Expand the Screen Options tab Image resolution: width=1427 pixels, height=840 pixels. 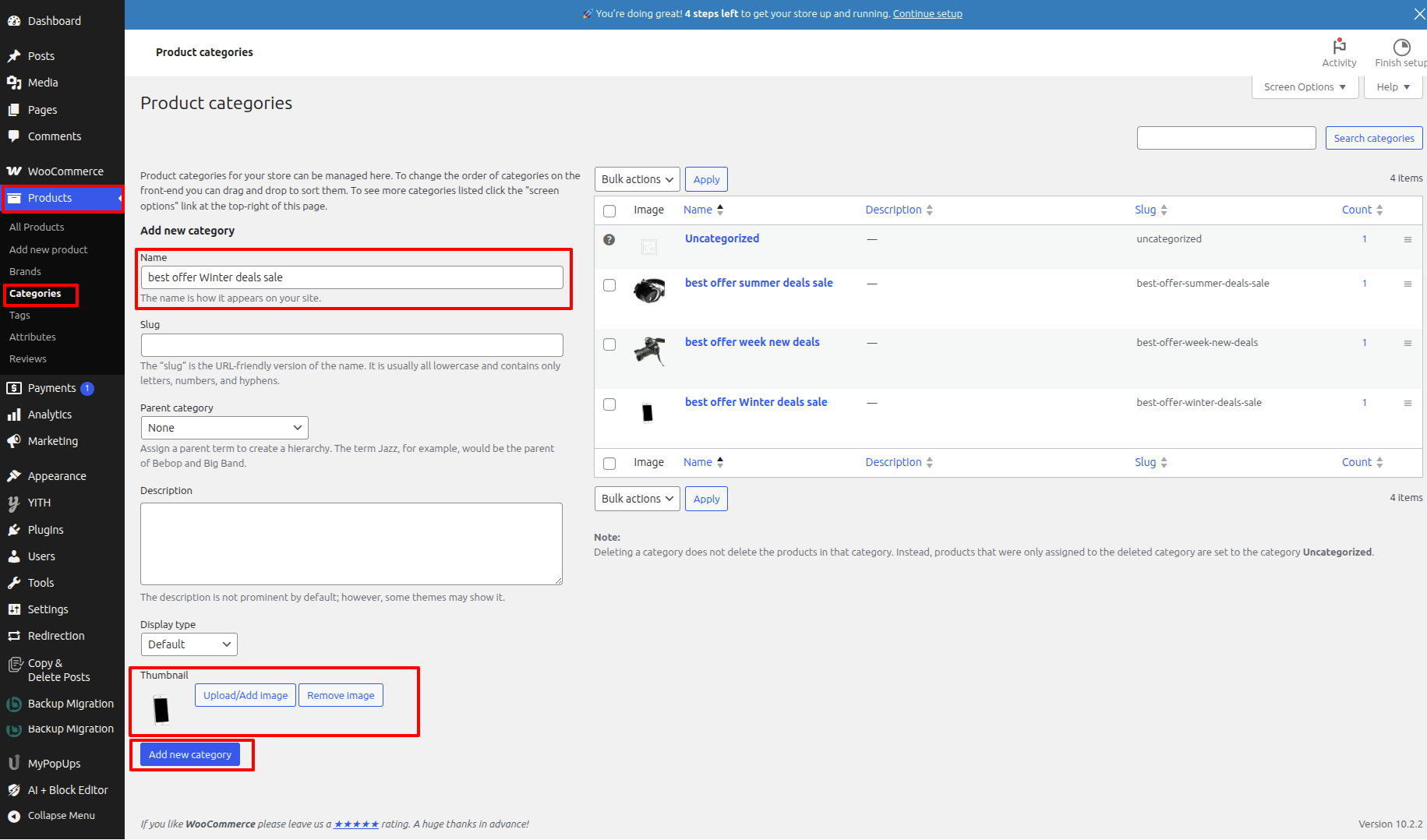point(1305,87)
